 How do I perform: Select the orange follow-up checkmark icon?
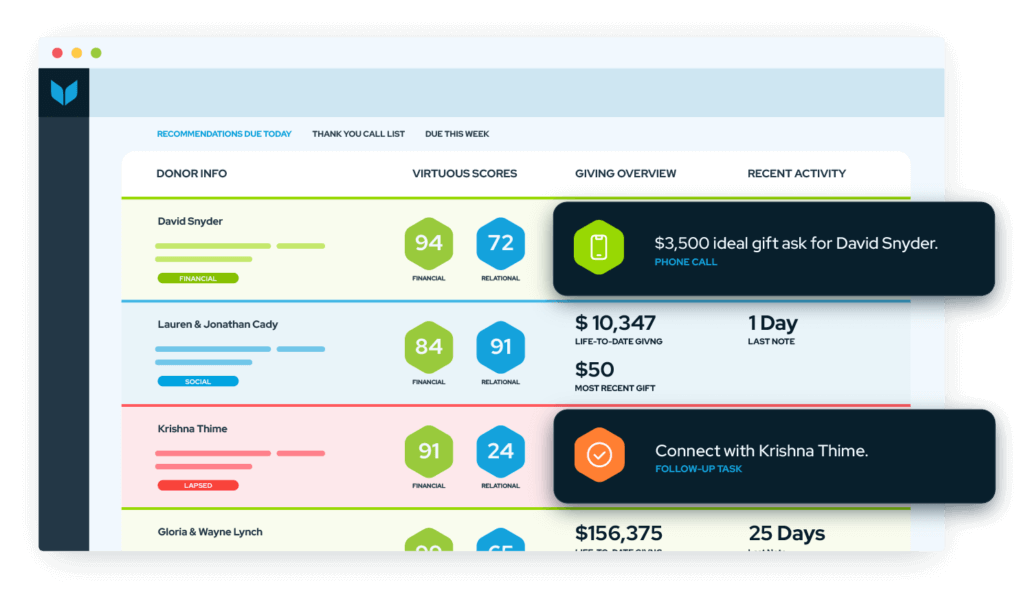pos(601,455)
